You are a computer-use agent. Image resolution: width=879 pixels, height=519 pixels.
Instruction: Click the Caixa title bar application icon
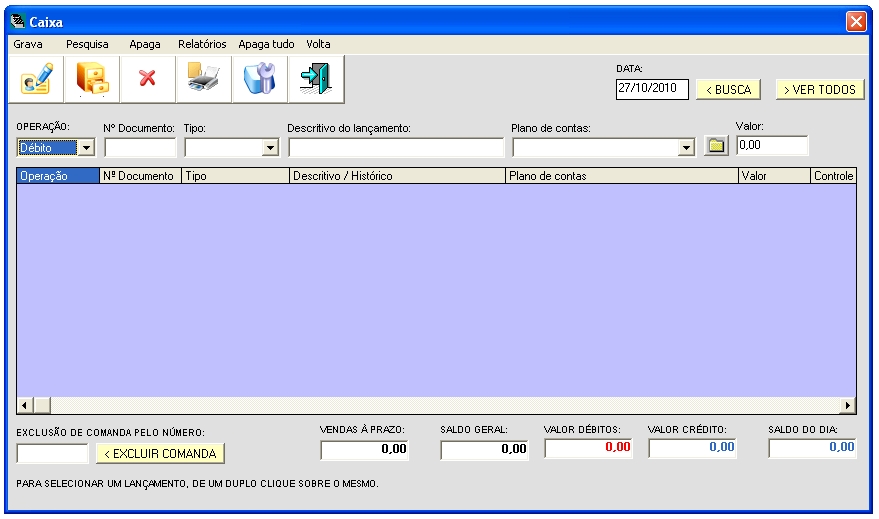(x=17, y=20)
